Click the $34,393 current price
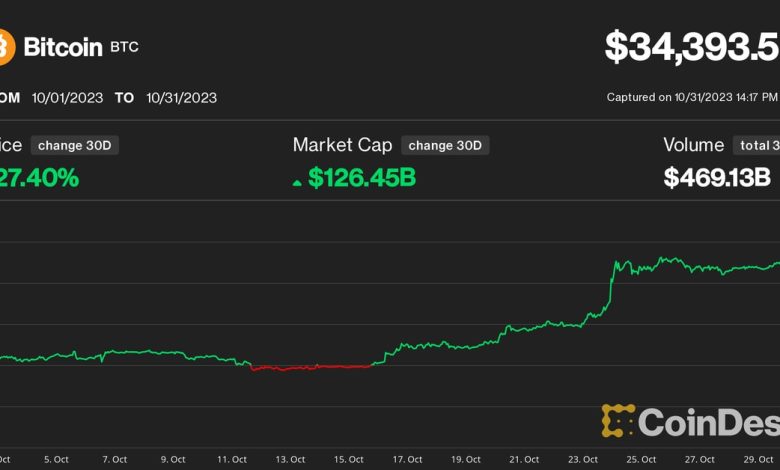This screenshot has width=780, height=470. [691, 46]
